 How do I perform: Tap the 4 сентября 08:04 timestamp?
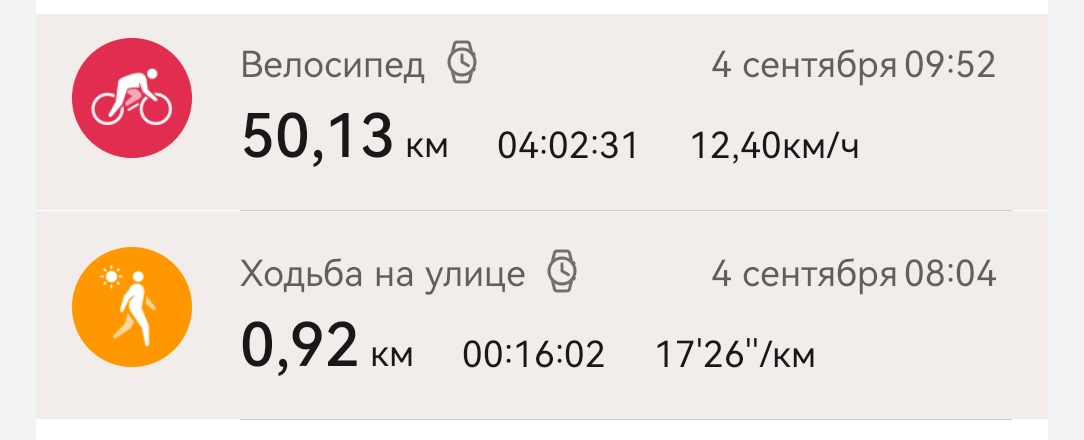pyautogui.click(x=853, y=273)
